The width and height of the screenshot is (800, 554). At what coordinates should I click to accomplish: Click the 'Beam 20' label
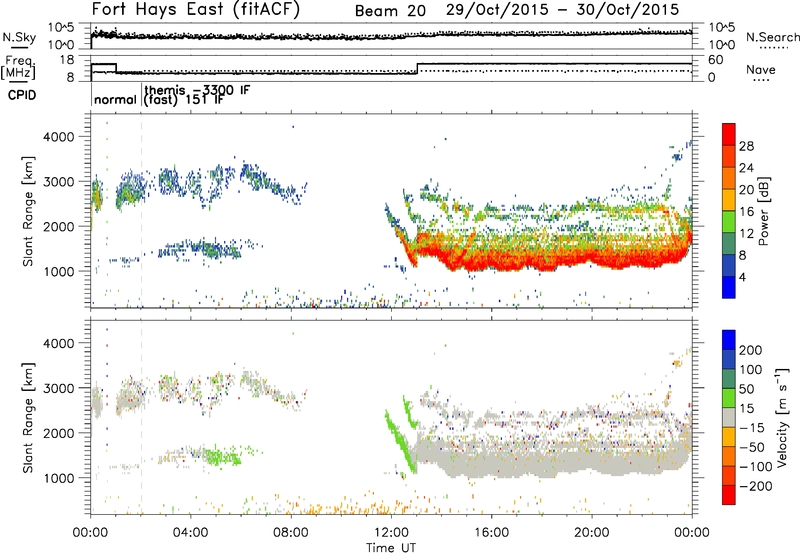coord(390,11)
